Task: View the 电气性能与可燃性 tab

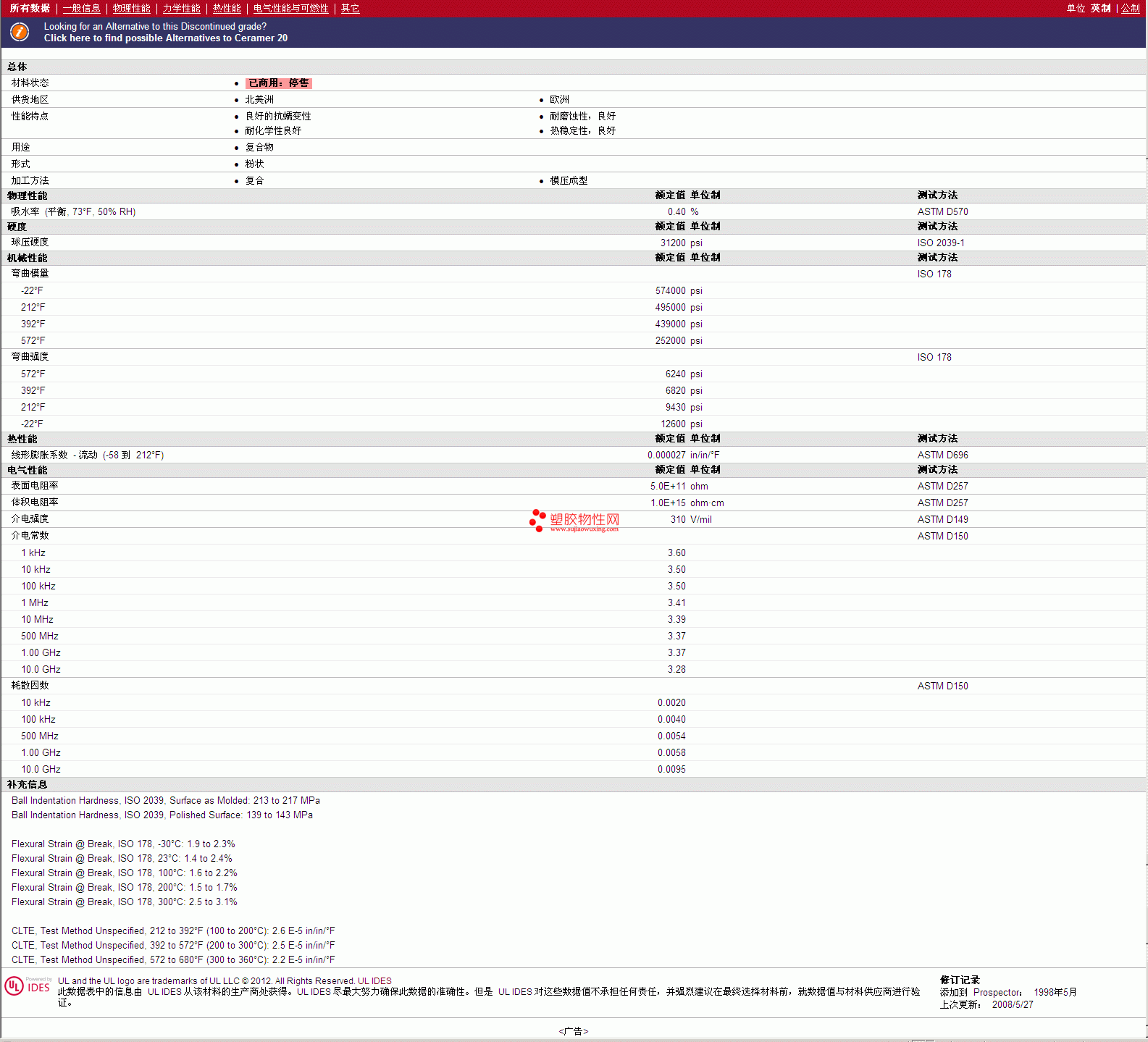Action: [x=290, y=9]
